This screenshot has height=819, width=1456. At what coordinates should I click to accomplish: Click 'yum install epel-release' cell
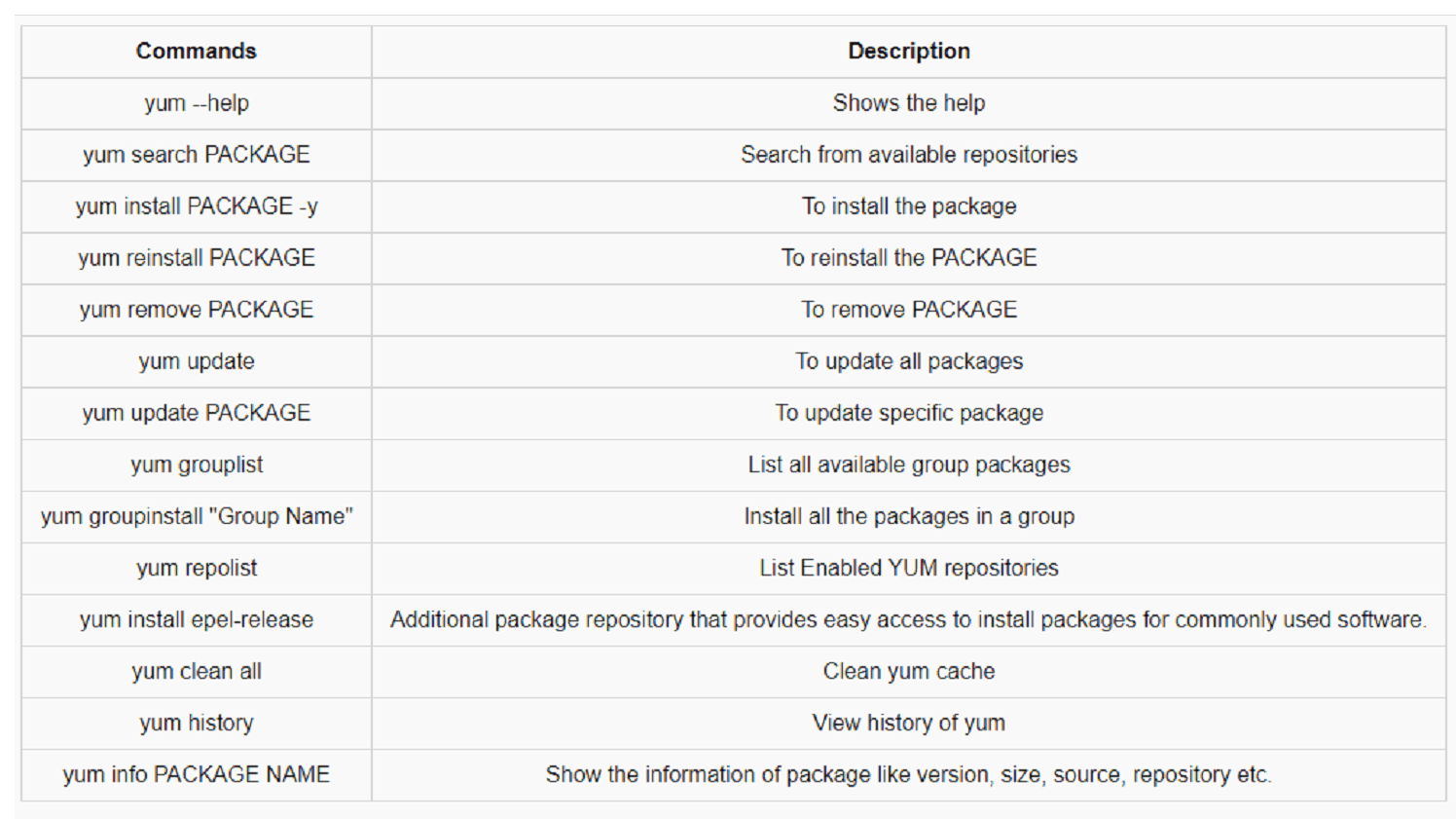point(197,619)
